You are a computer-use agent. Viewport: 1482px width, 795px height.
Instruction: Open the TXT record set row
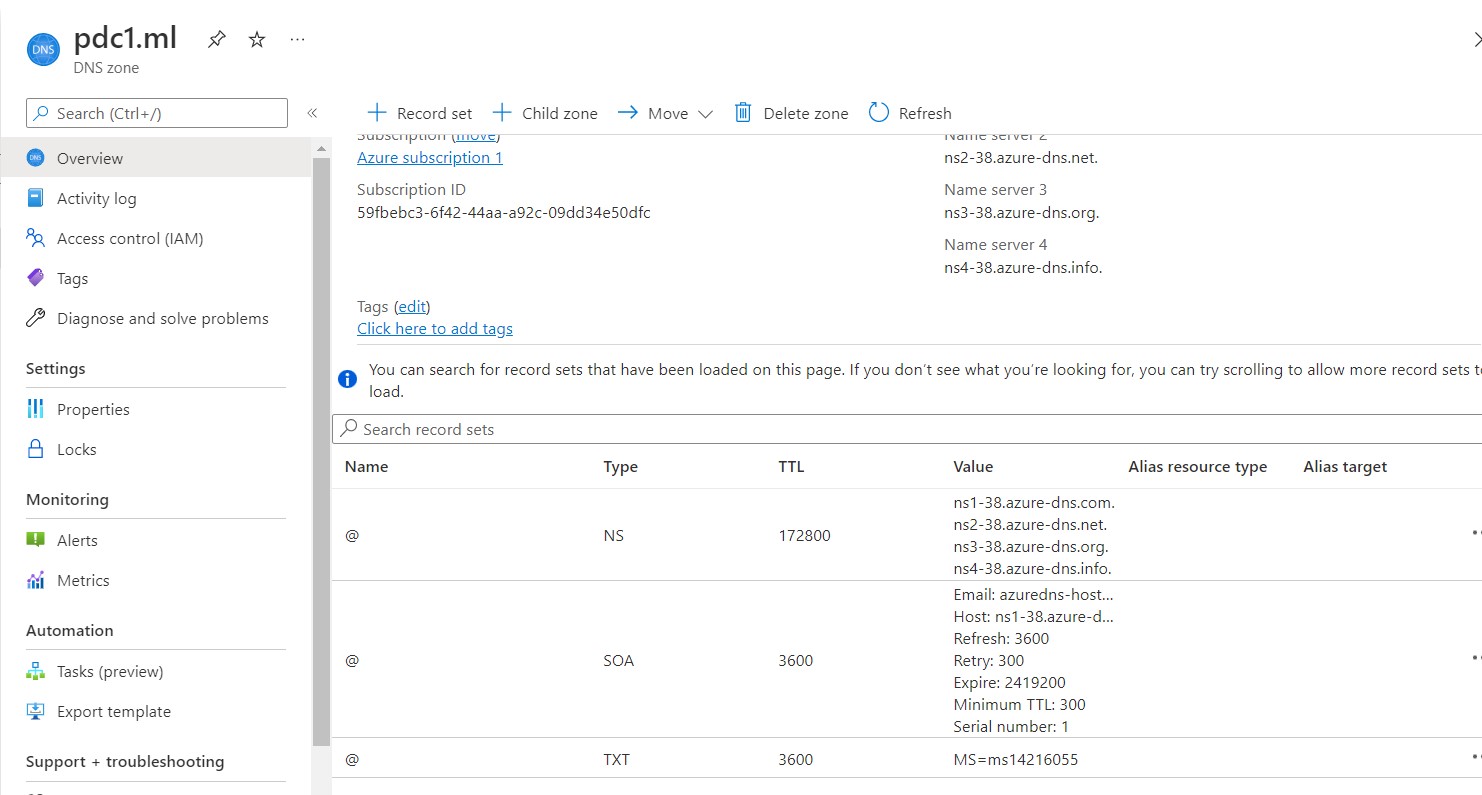pyautogui.click(x=907, y=759)
